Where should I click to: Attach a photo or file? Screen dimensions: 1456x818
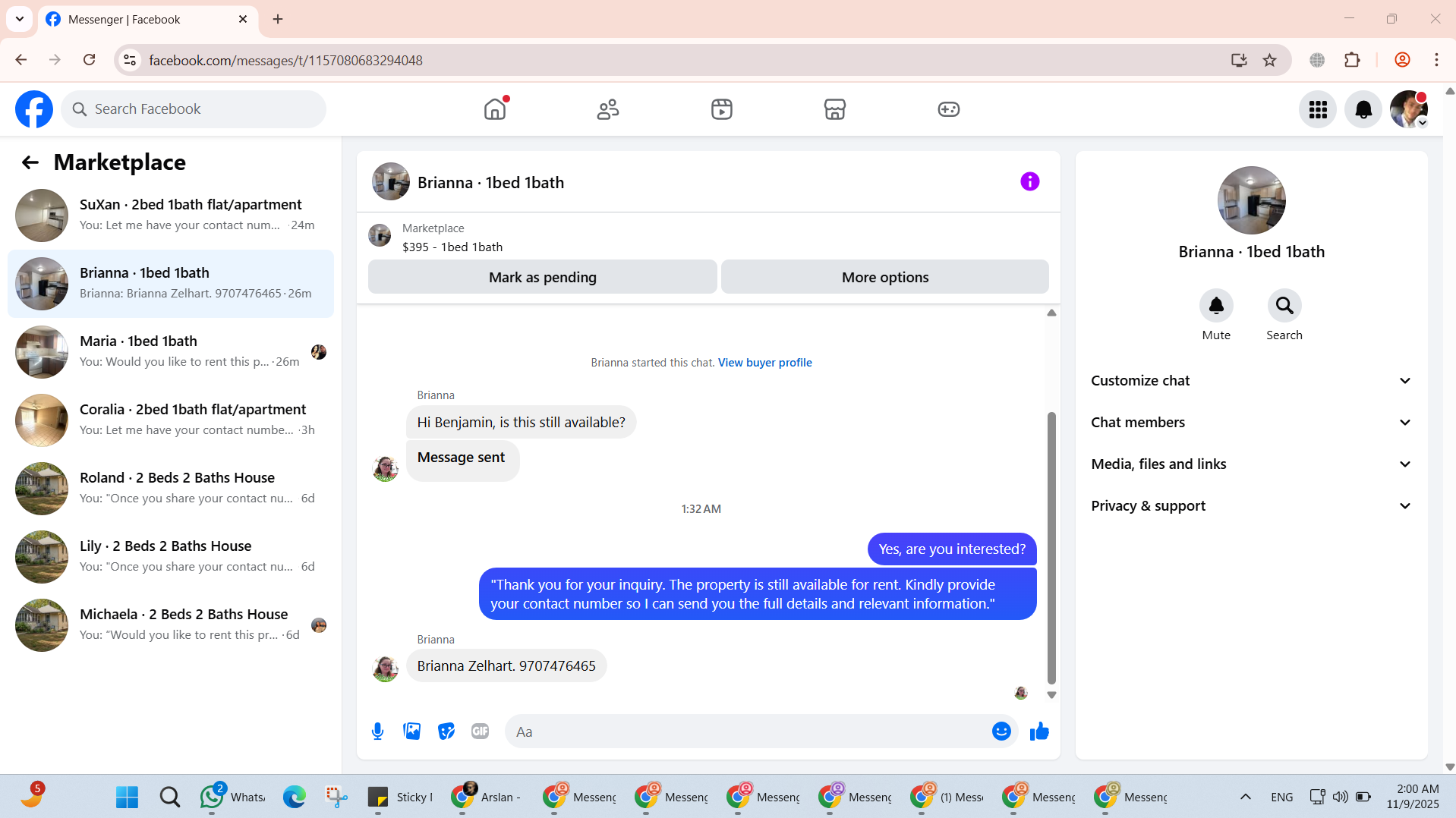pyautogui.click(x=411, y=731)
